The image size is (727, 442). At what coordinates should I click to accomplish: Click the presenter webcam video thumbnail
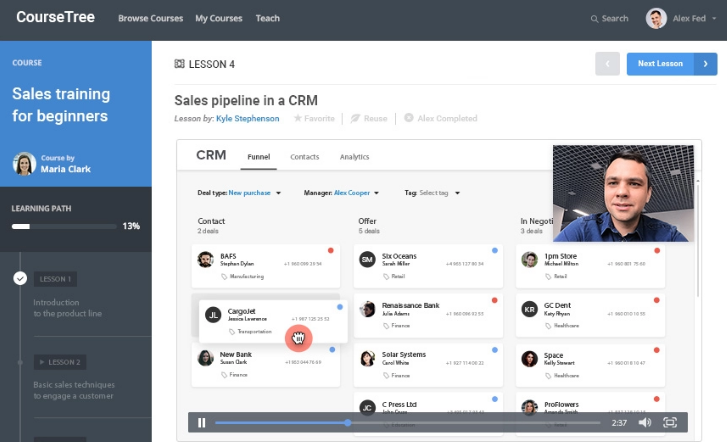pos(623,193)
